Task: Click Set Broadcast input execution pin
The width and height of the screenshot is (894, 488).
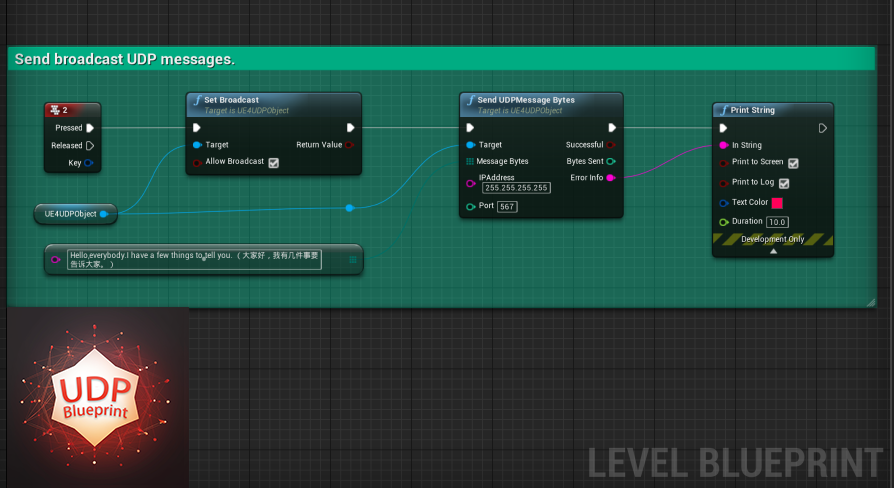Action: (x=197, y=128)
